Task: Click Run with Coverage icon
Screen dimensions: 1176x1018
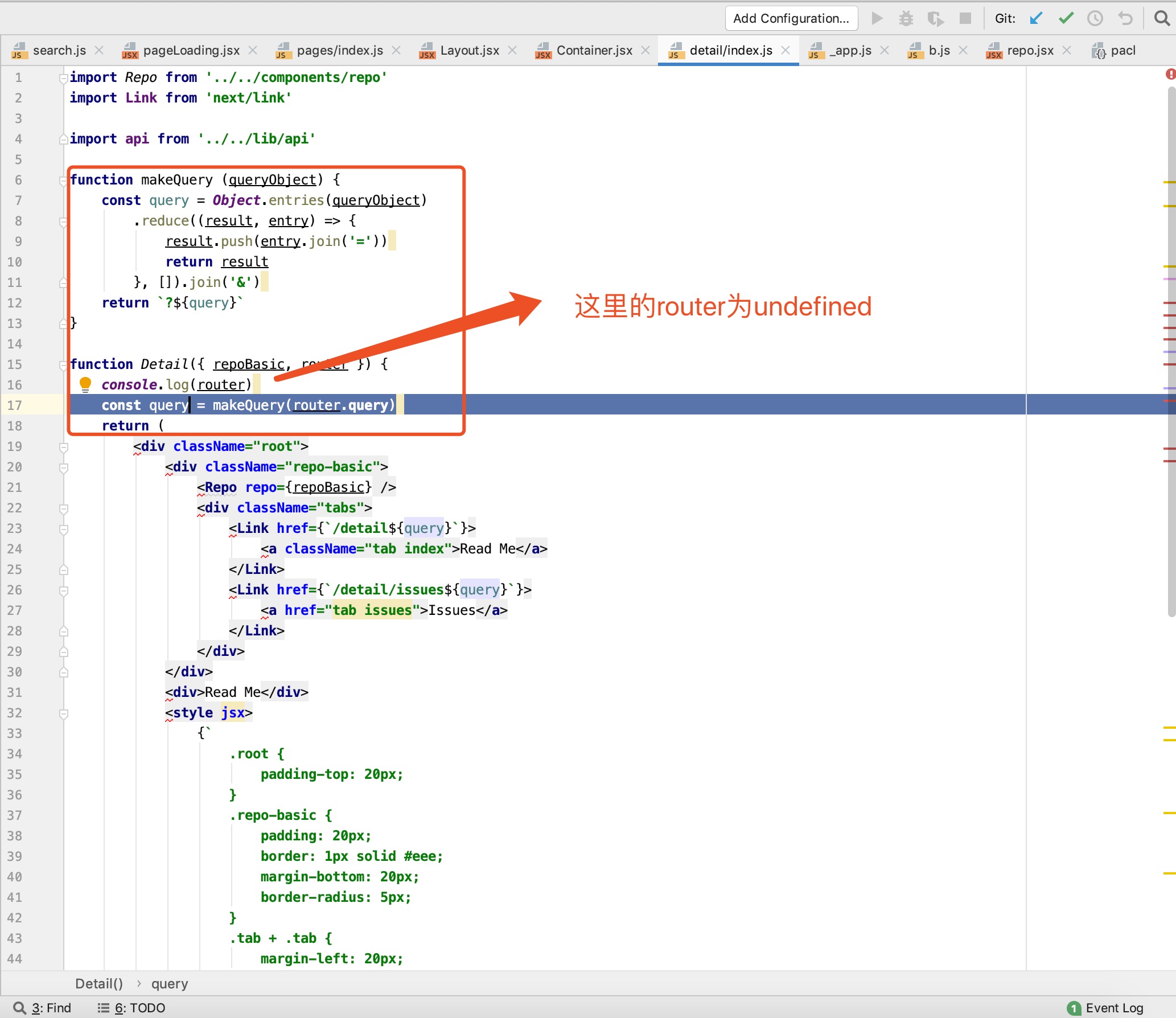Action: coord(935,19)
